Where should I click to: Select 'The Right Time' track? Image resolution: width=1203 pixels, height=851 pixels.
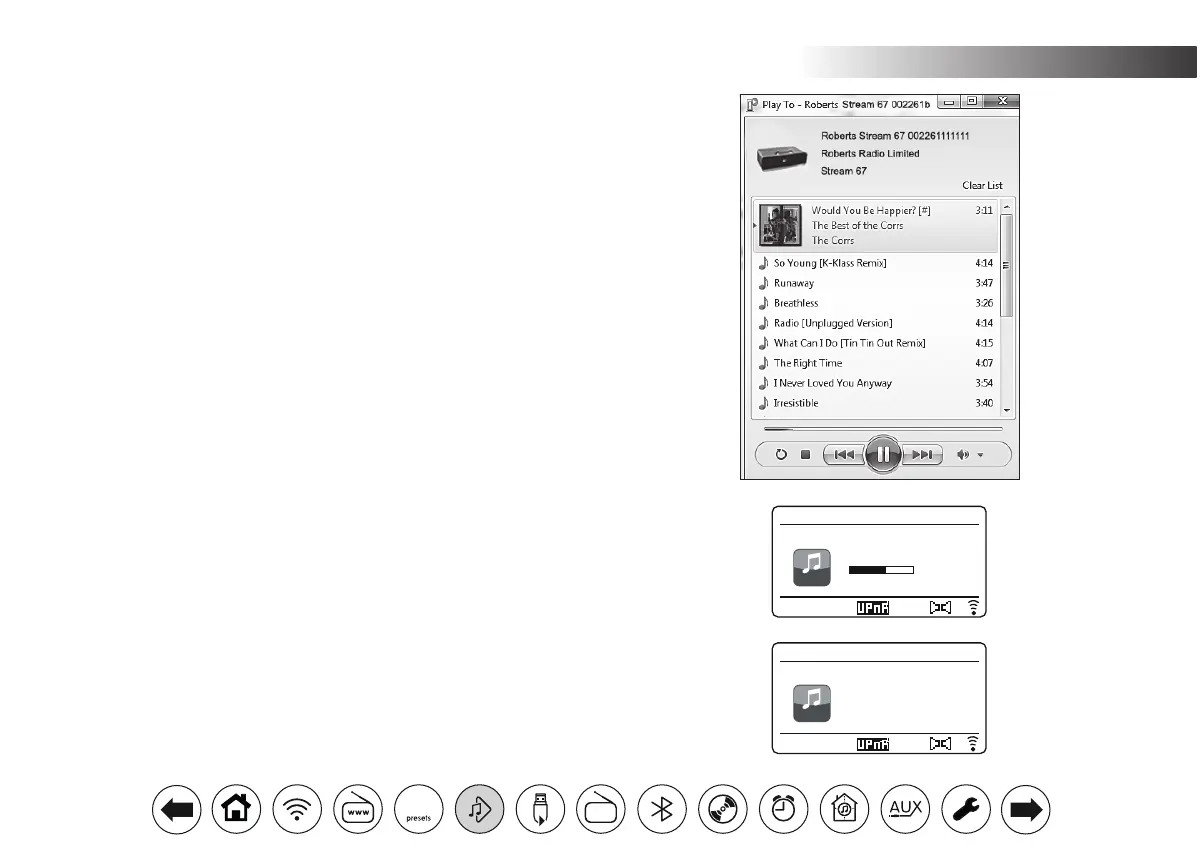point(808,363)
